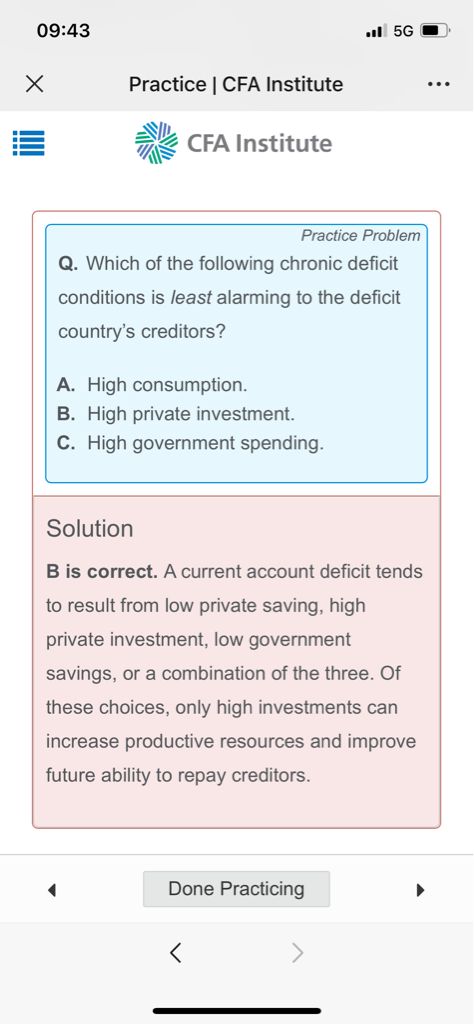
Task: Tap the CFA Institute logo
Action: tap(233, 142)
